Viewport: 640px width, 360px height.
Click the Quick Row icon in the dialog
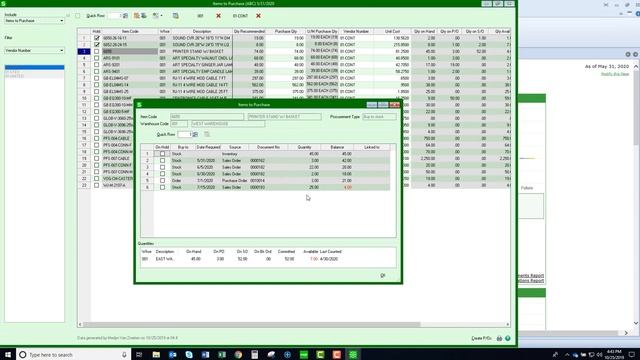tap(195, 134)
